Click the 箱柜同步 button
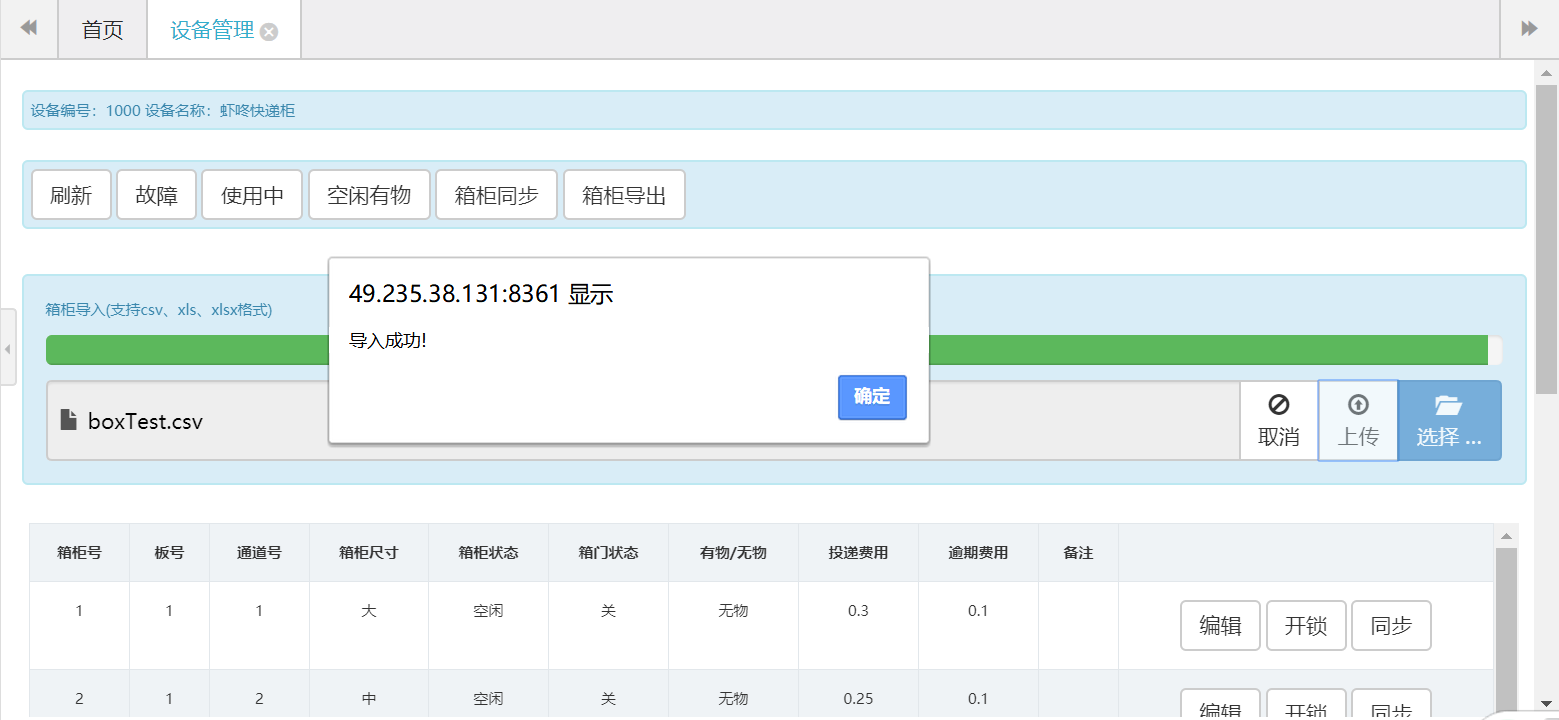1559x720 pixels. click(497, 195)
